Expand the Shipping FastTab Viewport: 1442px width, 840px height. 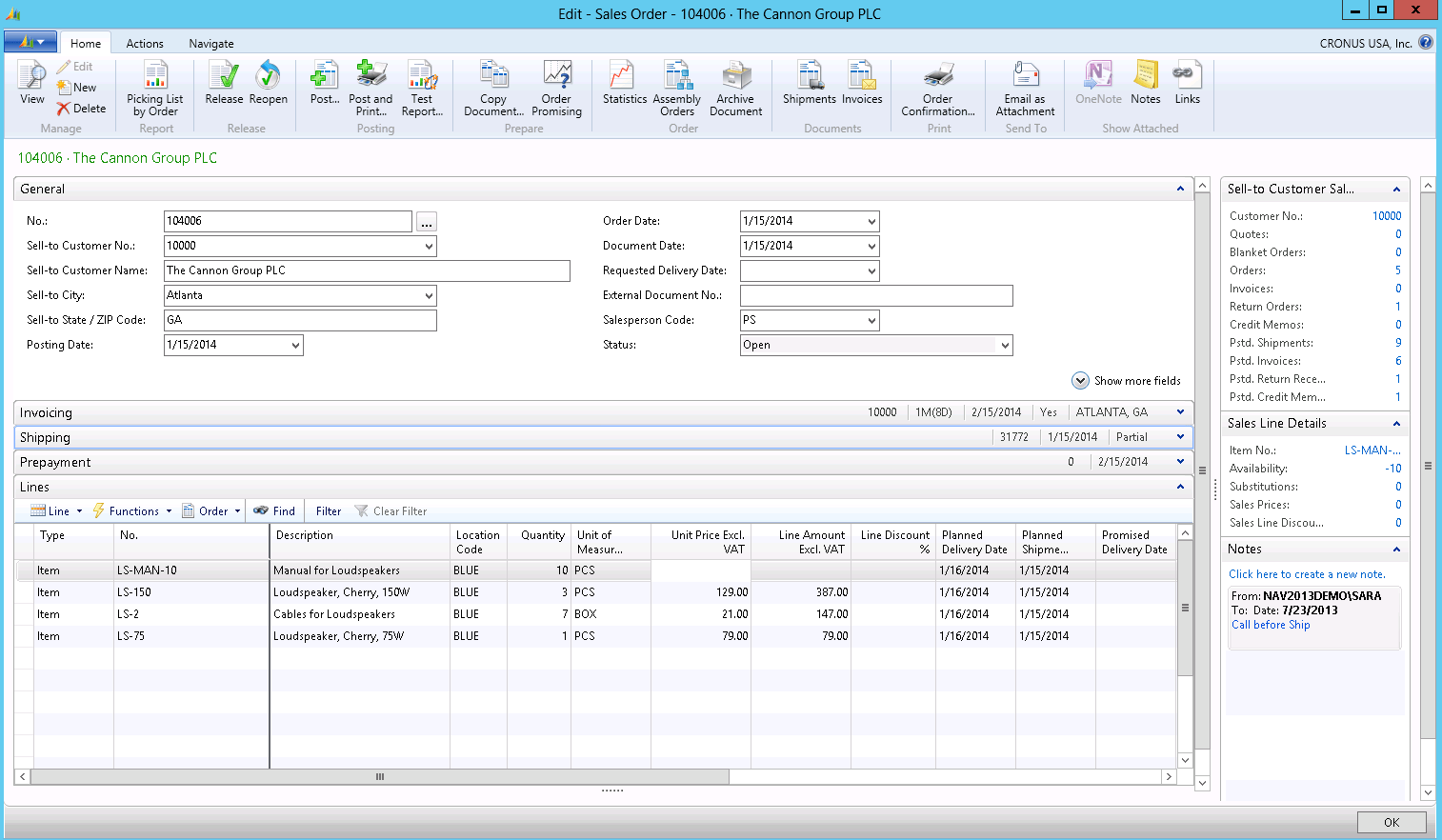pos(1180,437)
